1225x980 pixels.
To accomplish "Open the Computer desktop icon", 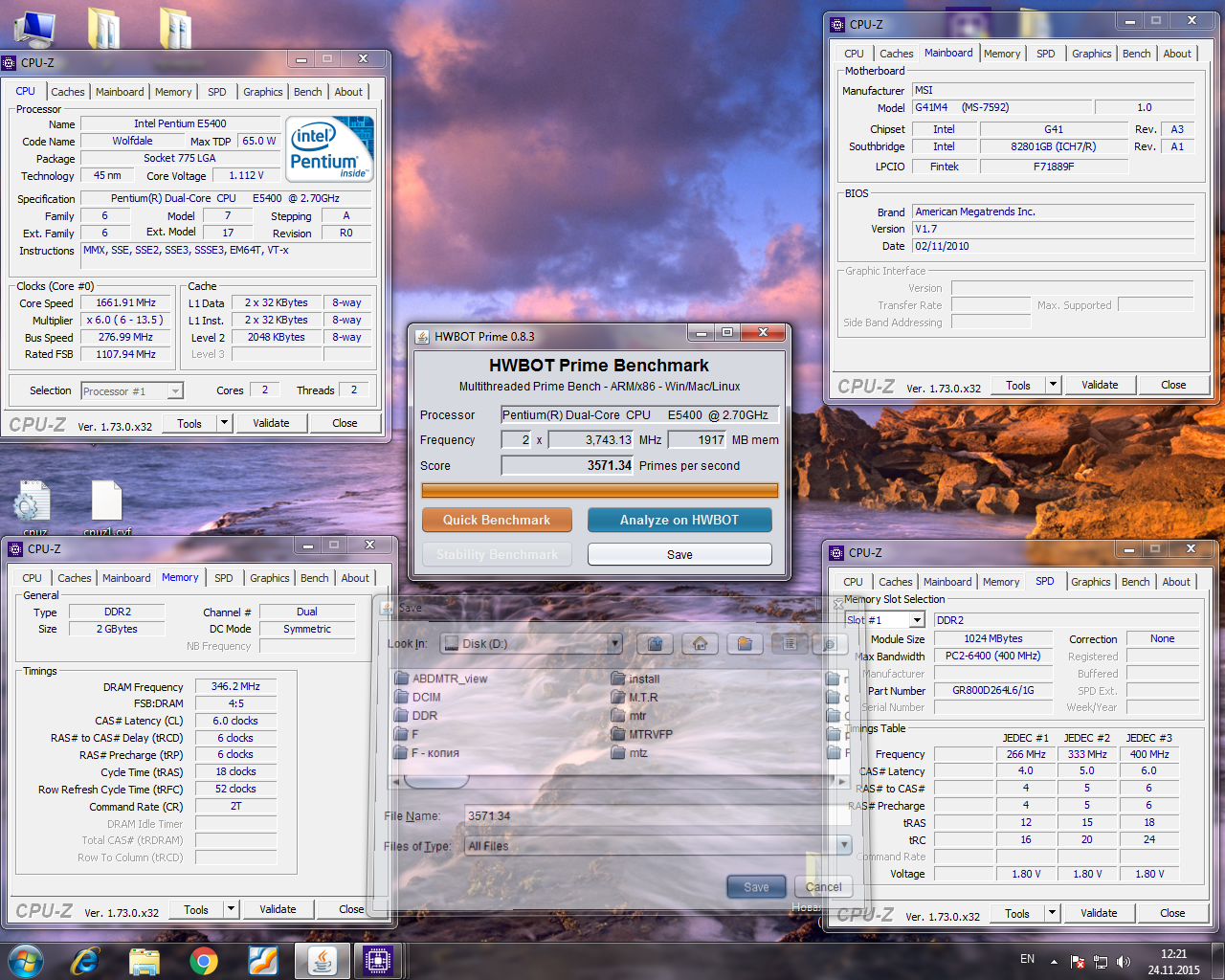I will pos(34,28).
